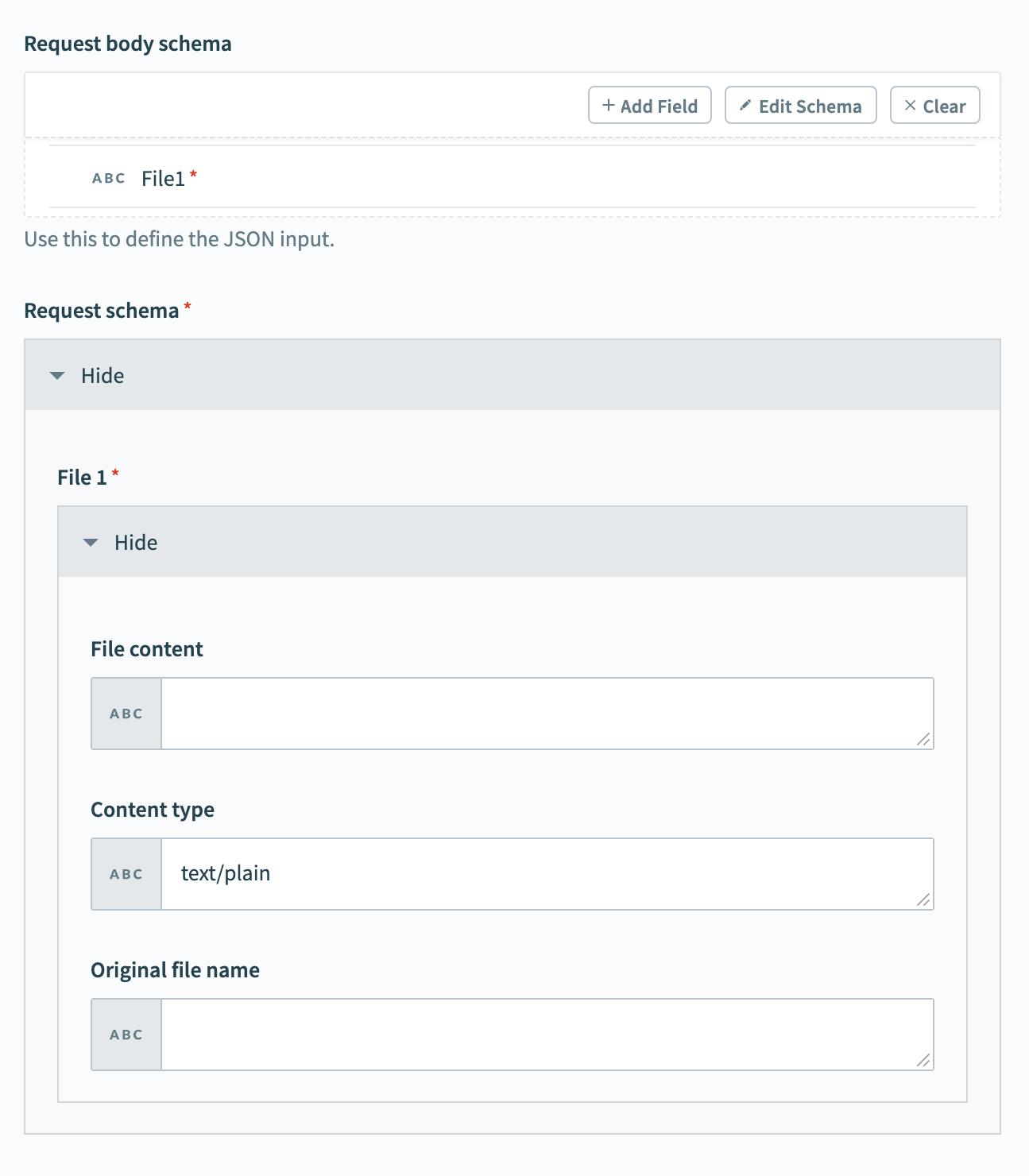Click the ABC badge of File content
The image size is (1029, 1176).
tap(126, 714)
